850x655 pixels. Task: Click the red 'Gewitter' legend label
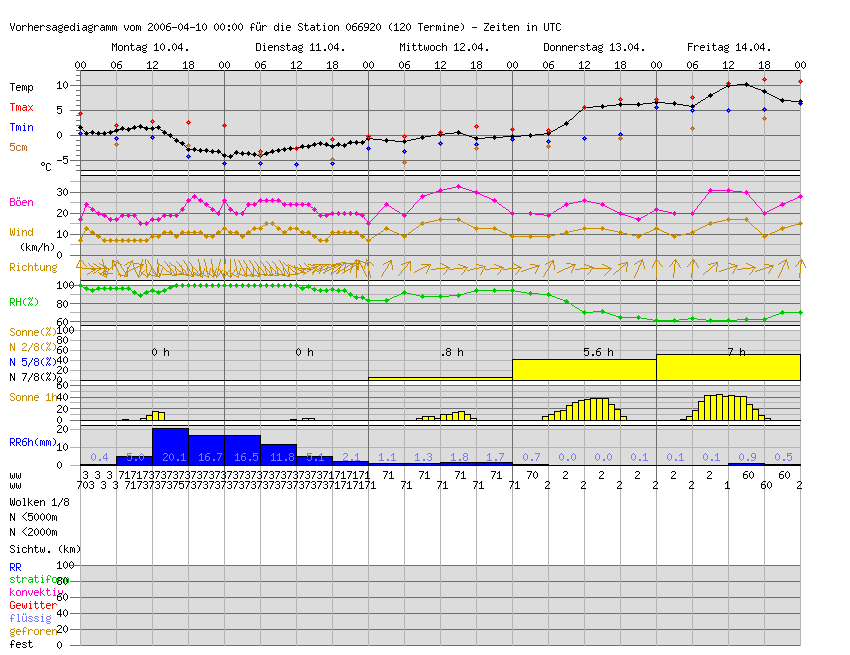coord(33,605)
